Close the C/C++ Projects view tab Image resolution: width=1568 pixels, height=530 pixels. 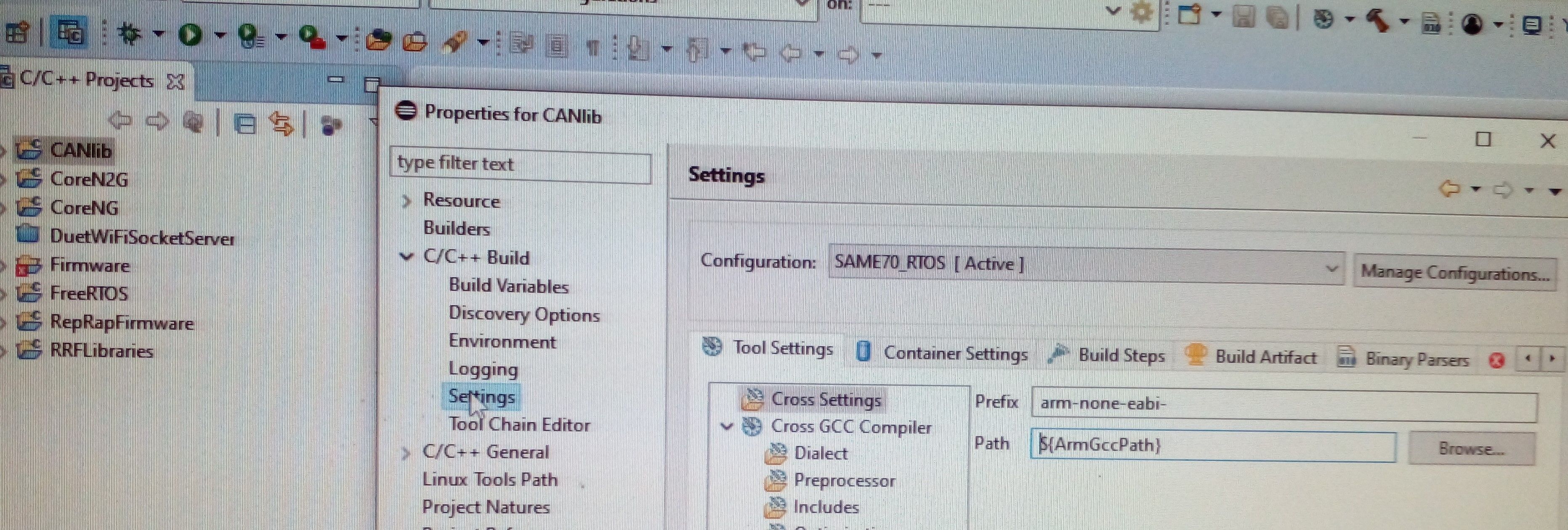click(x=175, y=82)
